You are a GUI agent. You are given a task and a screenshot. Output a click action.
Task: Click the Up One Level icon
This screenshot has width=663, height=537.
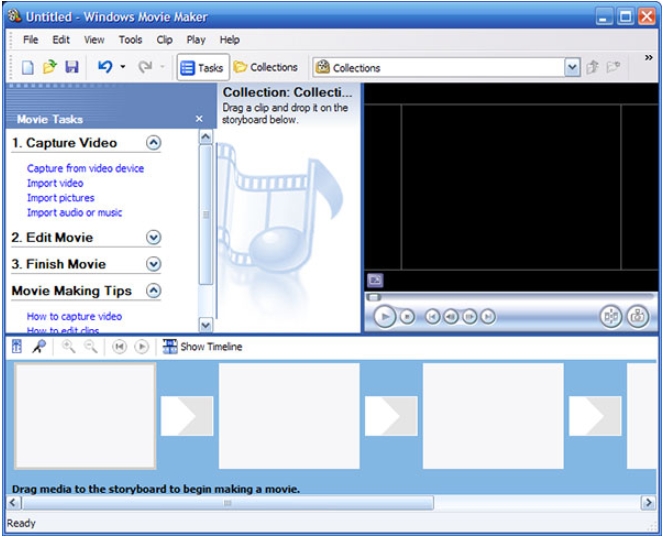pyautogui.click(x=593, y=67)
